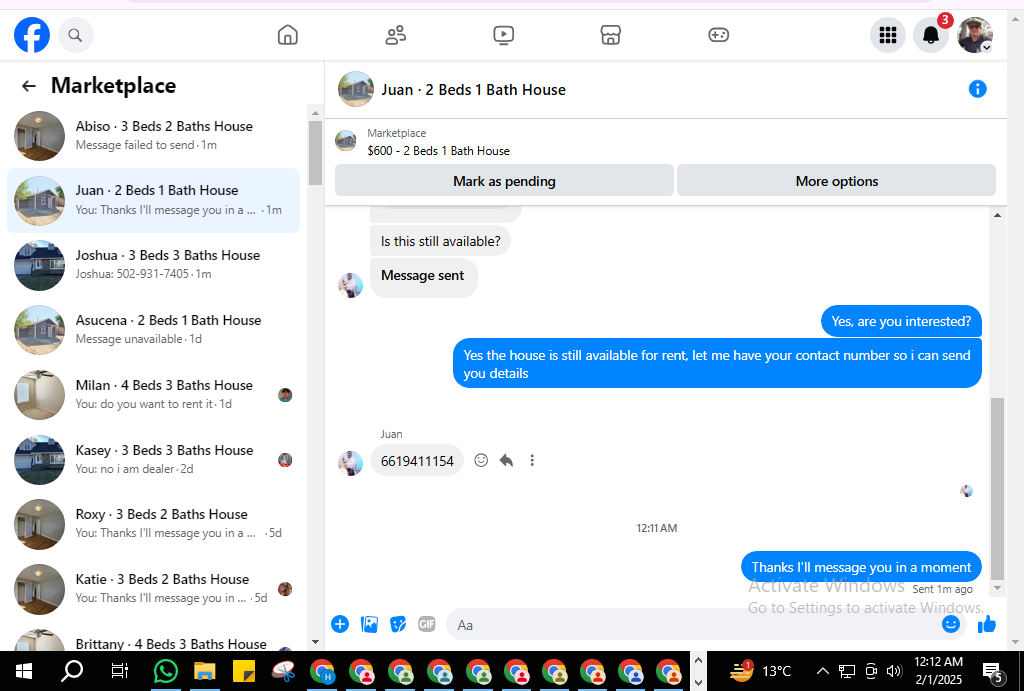
Task: Select the Juan 2 Beds 1 Bath House conversation
Action: coord(153,200)
